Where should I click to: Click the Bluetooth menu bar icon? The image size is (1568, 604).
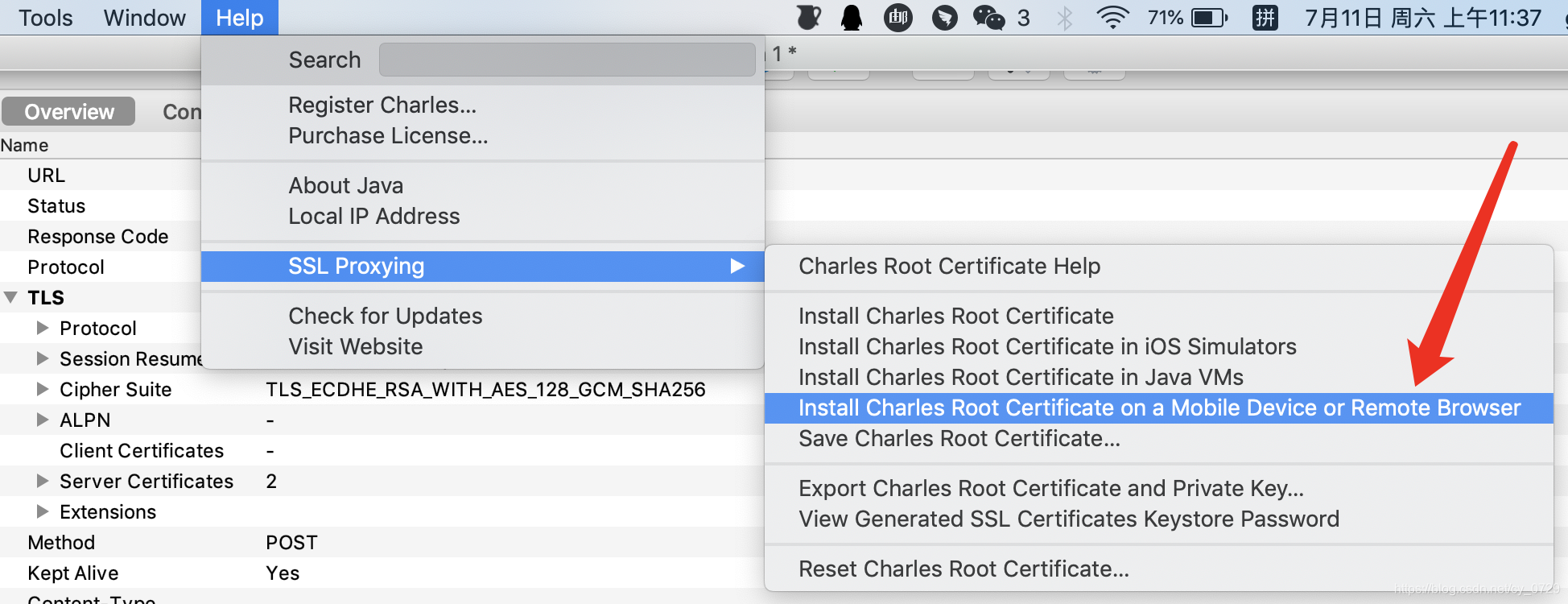(1064, 18)
